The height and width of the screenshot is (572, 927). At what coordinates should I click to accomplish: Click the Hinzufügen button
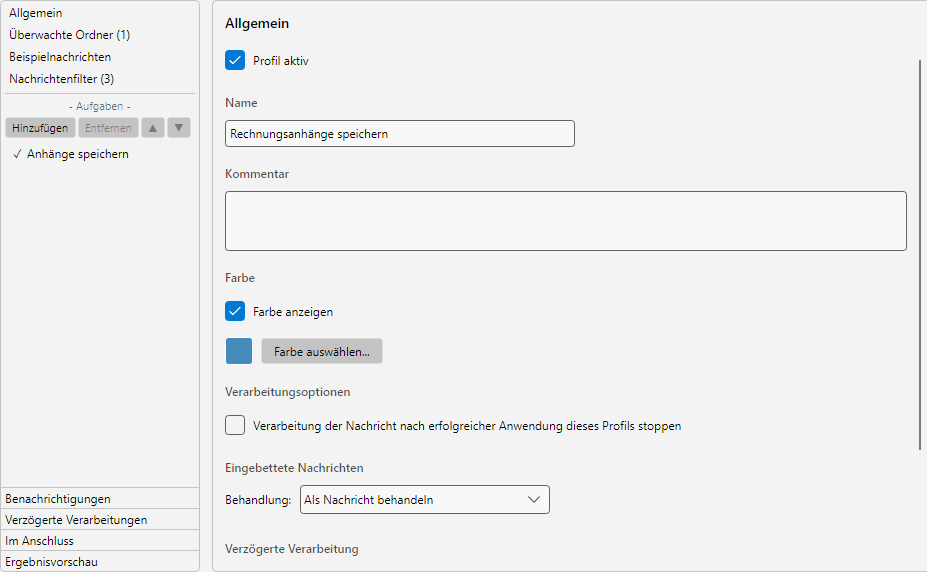click(40, 128)
